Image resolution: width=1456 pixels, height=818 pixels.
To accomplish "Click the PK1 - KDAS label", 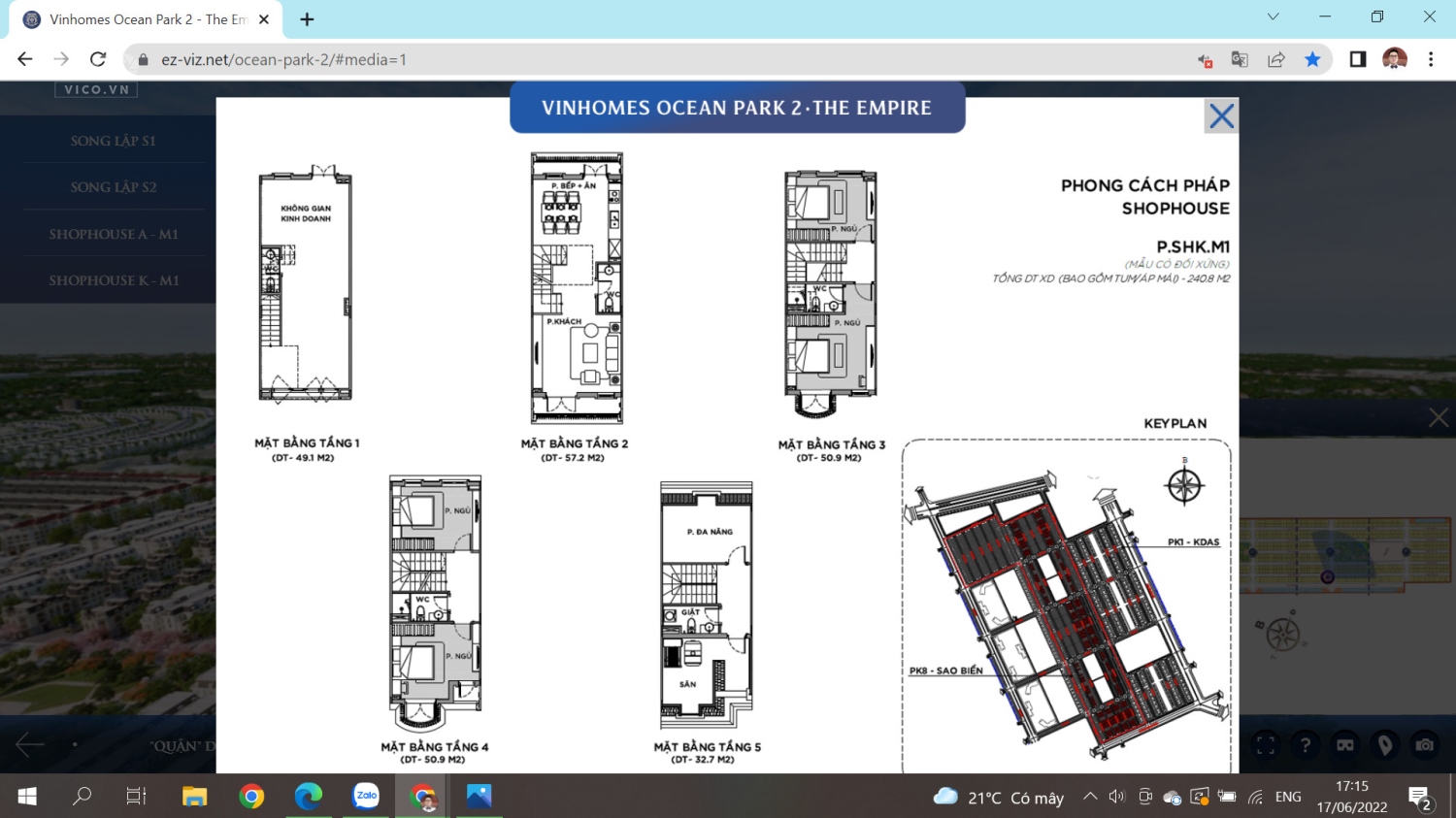I will (x=1193, y=542).
